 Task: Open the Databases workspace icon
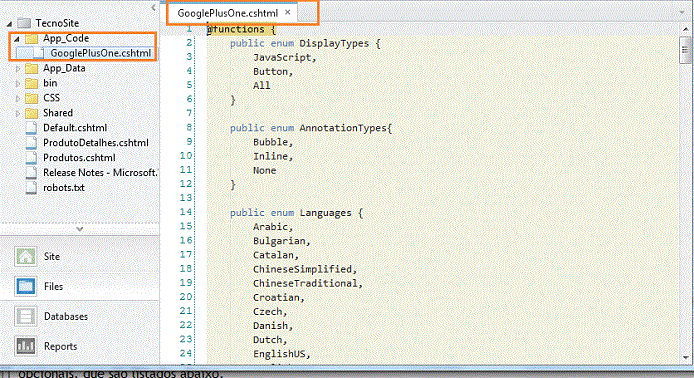pyautogui.click(x=25, y=316)
